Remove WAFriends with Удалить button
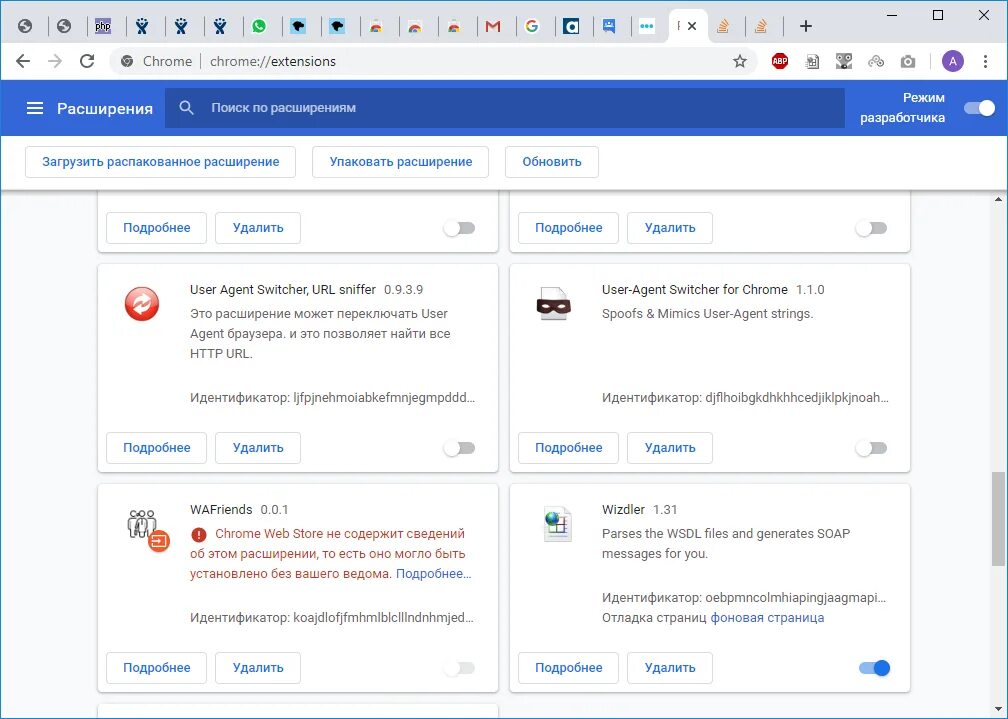 258,668
